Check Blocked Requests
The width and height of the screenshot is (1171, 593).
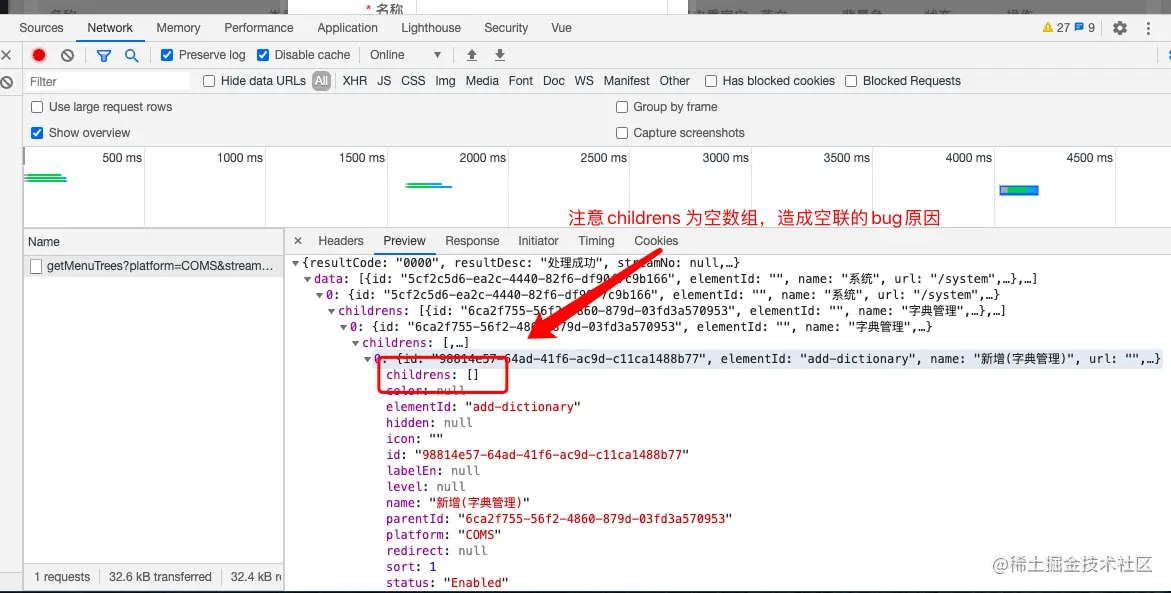(851, 81)
